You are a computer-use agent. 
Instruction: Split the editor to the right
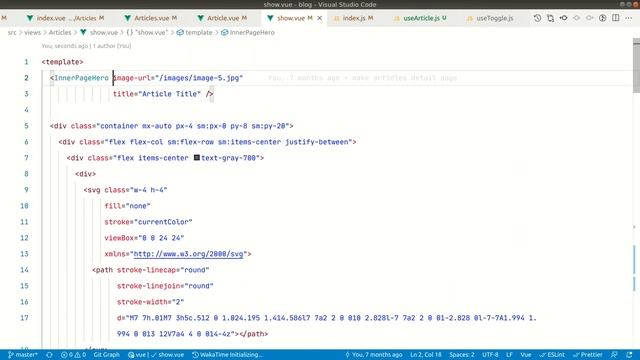point(616,18)
